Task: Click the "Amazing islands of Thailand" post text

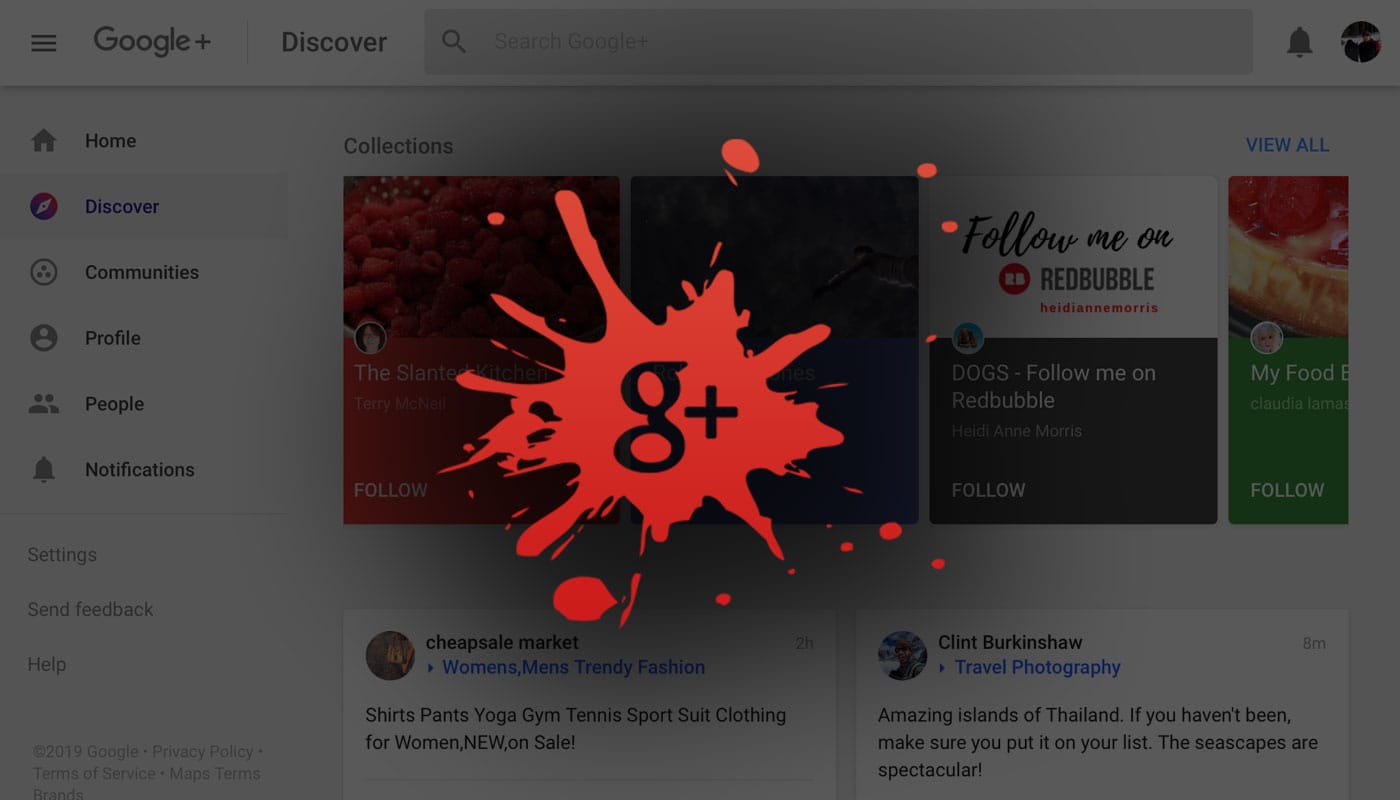Action: pyautogui.click(x=1098, y=743)
